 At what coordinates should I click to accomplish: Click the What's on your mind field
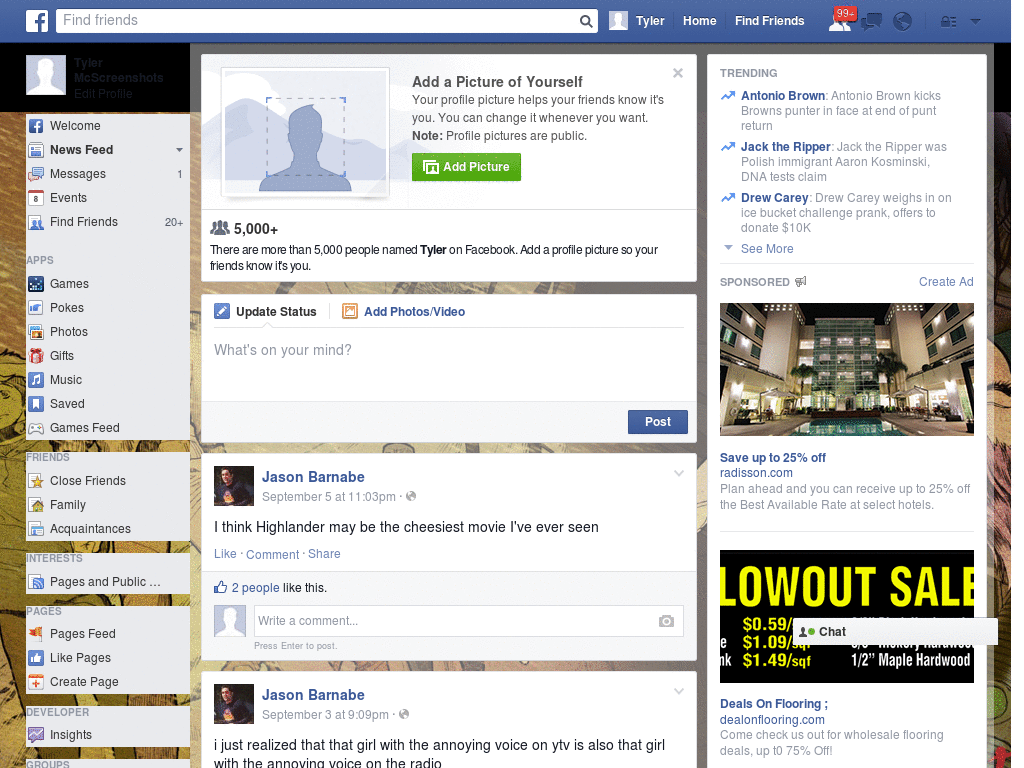(x=449, y=364)
